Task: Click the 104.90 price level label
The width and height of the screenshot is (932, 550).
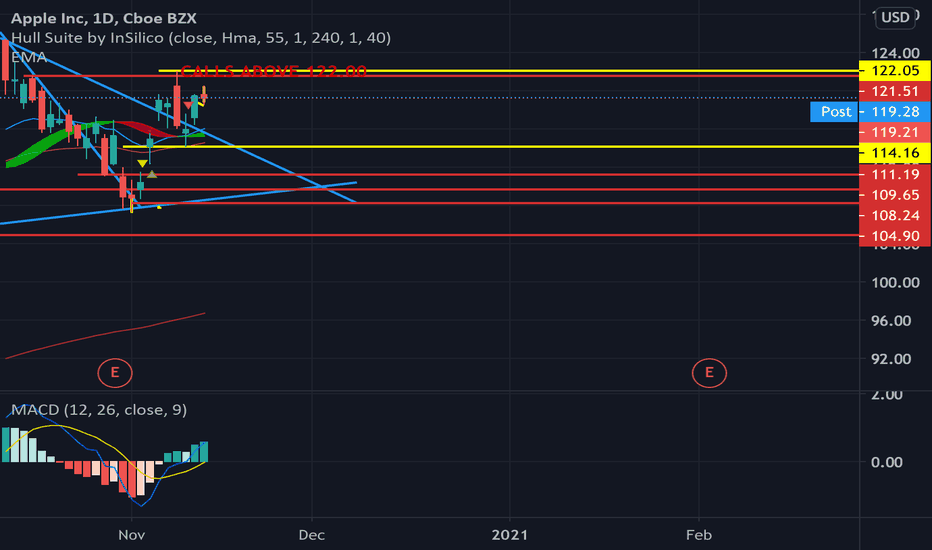Action: (895, 236)
